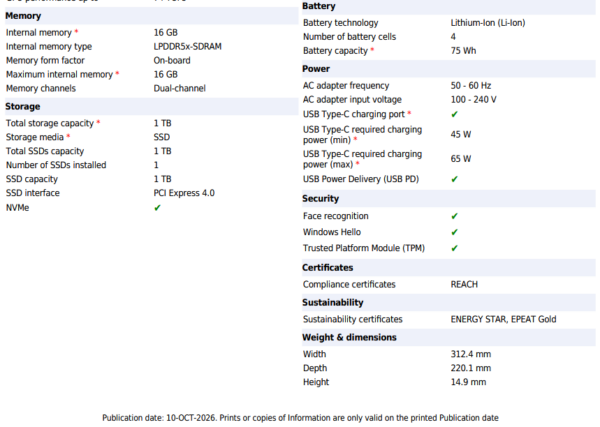Click the 16 GB value for Internal memory

pos(166,33)
